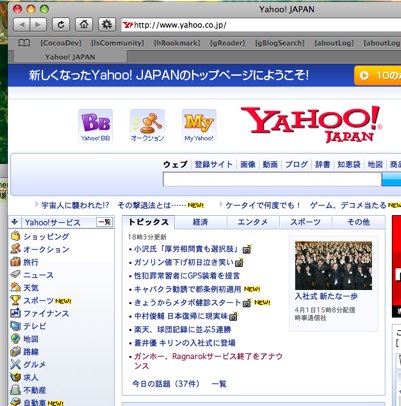Open the [hBookmark] bookmark
Image resolution: width=401 pixels, height=406 pixels.
(x=177, y=43)
